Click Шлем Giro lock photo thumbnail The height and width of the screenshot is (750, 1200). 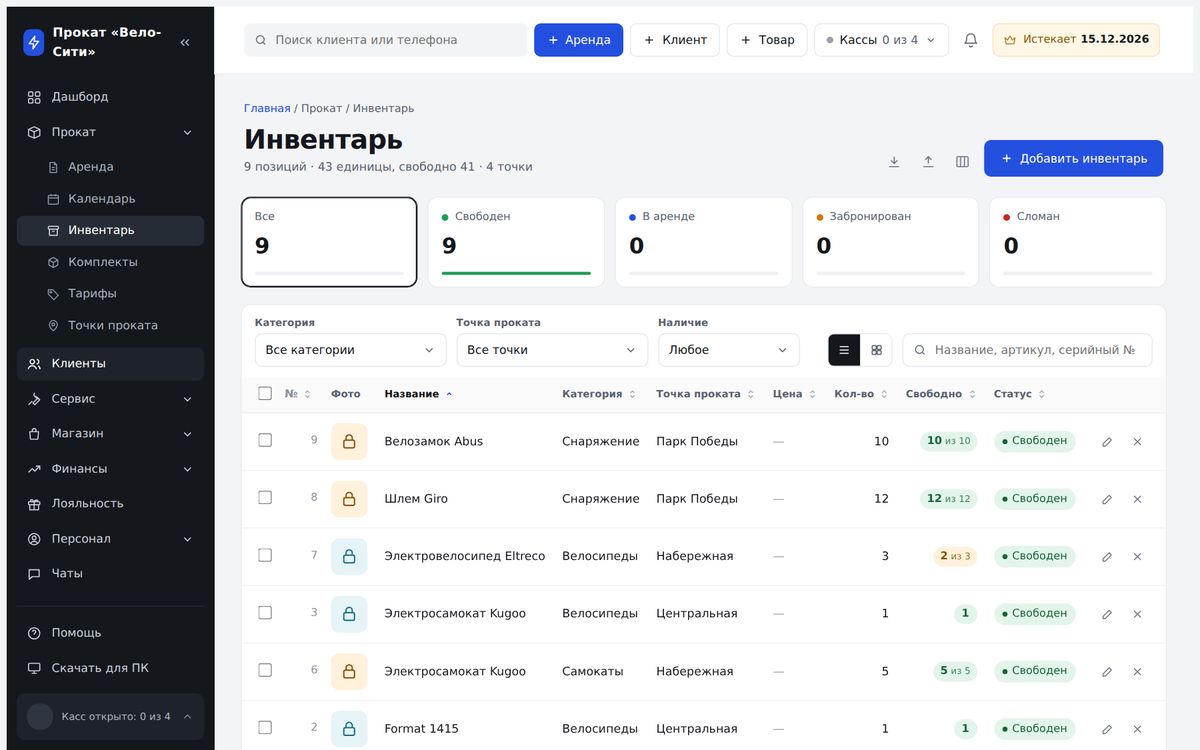coord(349,499)
